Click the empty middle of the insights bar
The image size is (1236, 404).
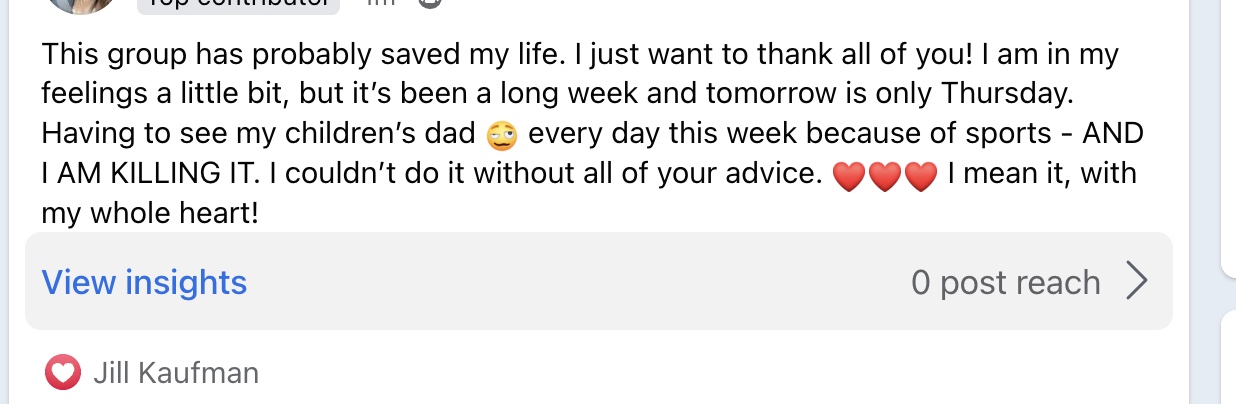click(x=580, y=283)
